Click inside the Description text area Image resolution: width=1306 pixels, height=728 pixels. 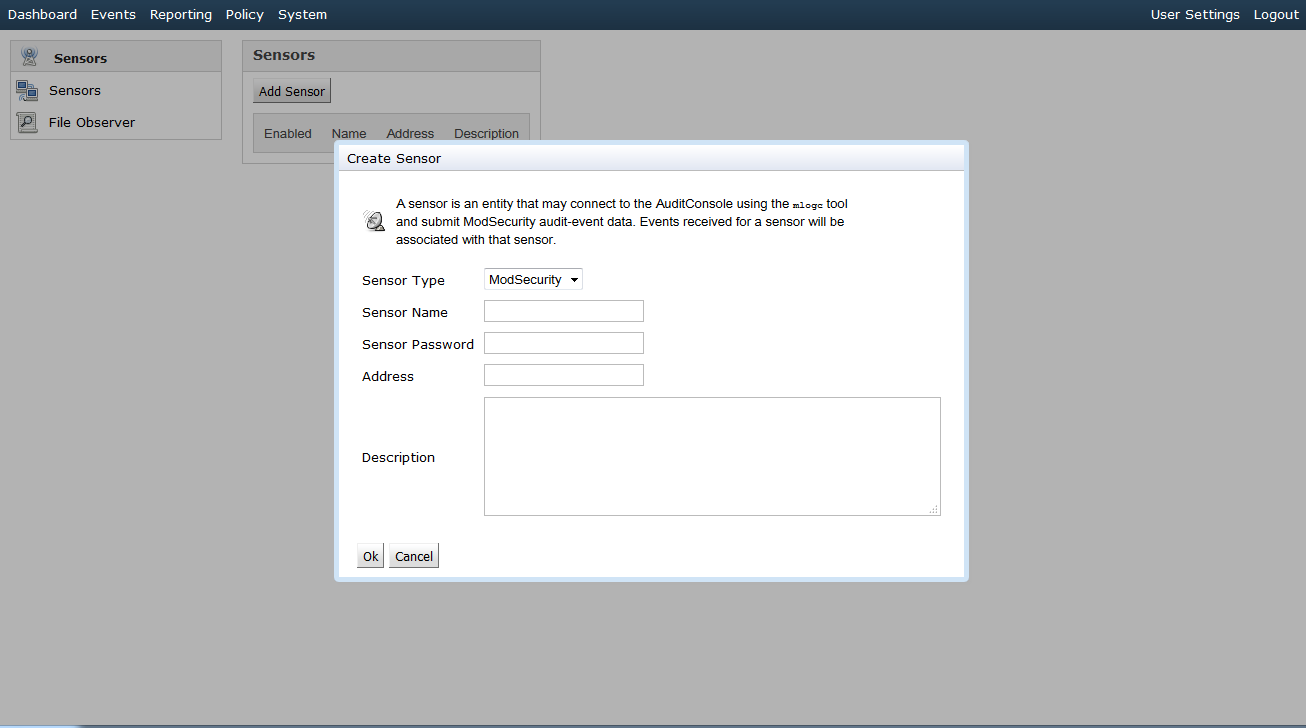[712, 457]
